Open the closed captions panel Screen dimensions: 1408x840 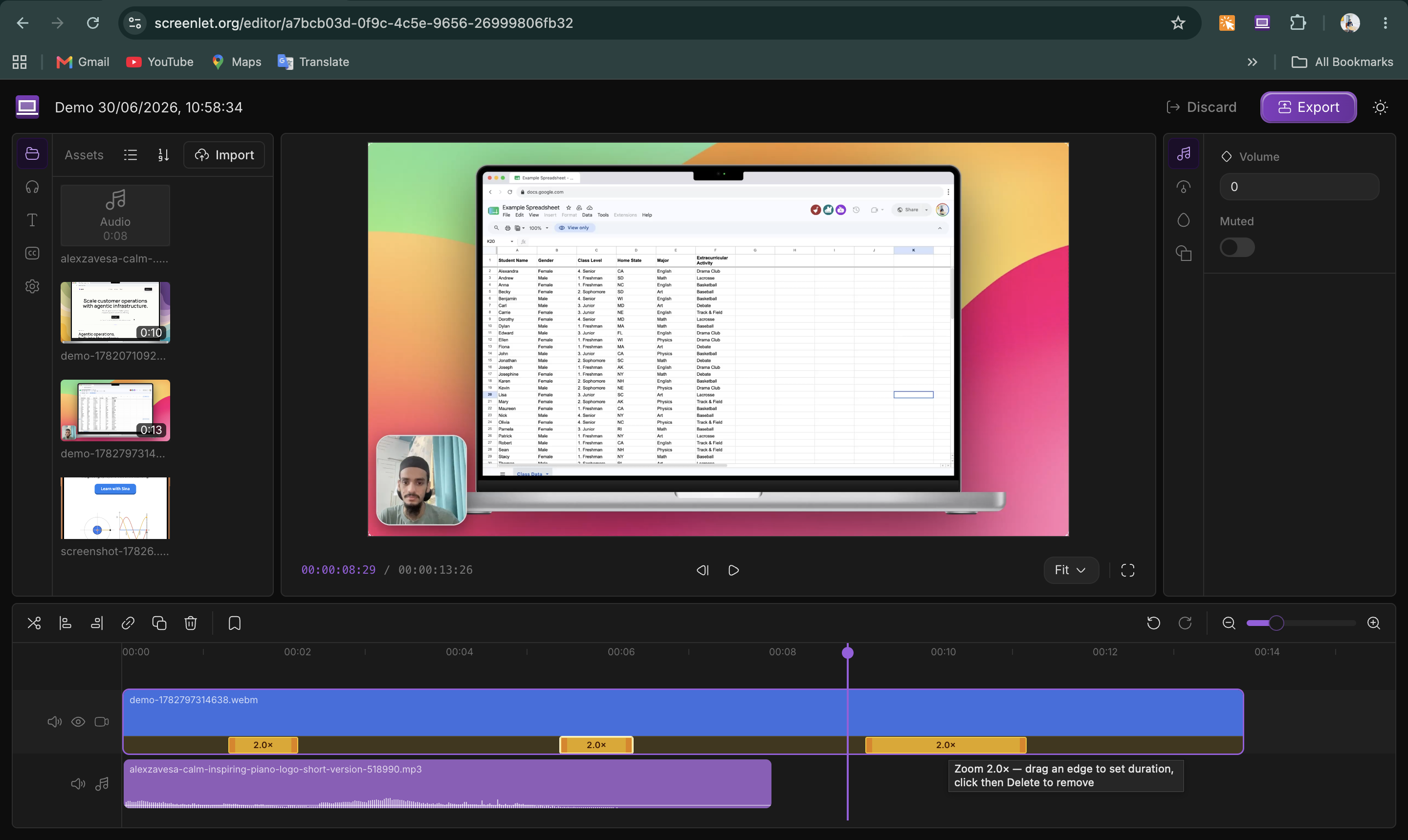pos(32,253)
